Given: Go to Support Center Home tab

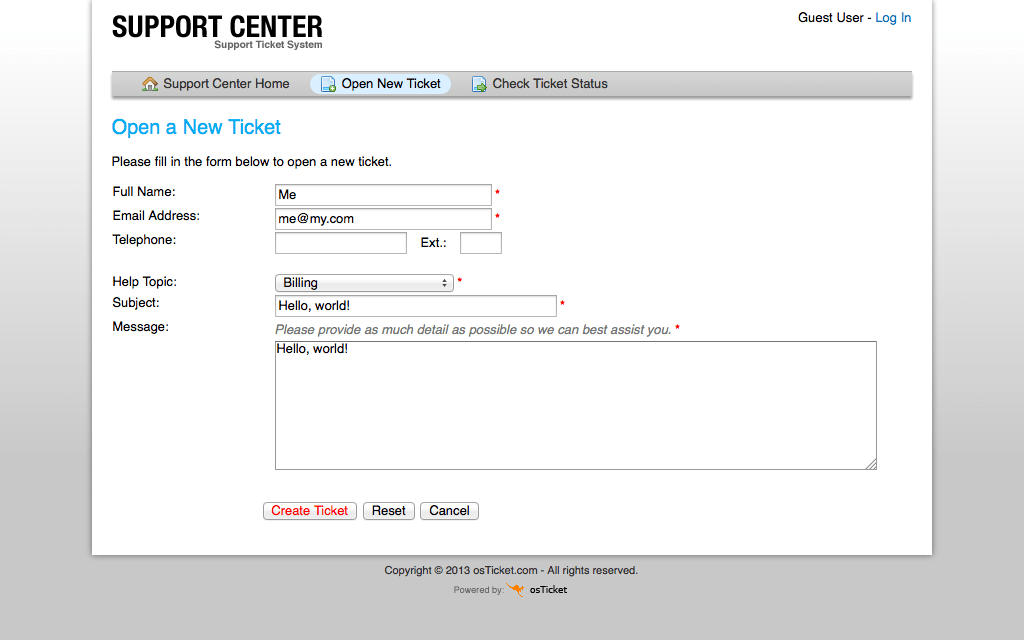Looking at the screenshot, I should click(226, 84).
